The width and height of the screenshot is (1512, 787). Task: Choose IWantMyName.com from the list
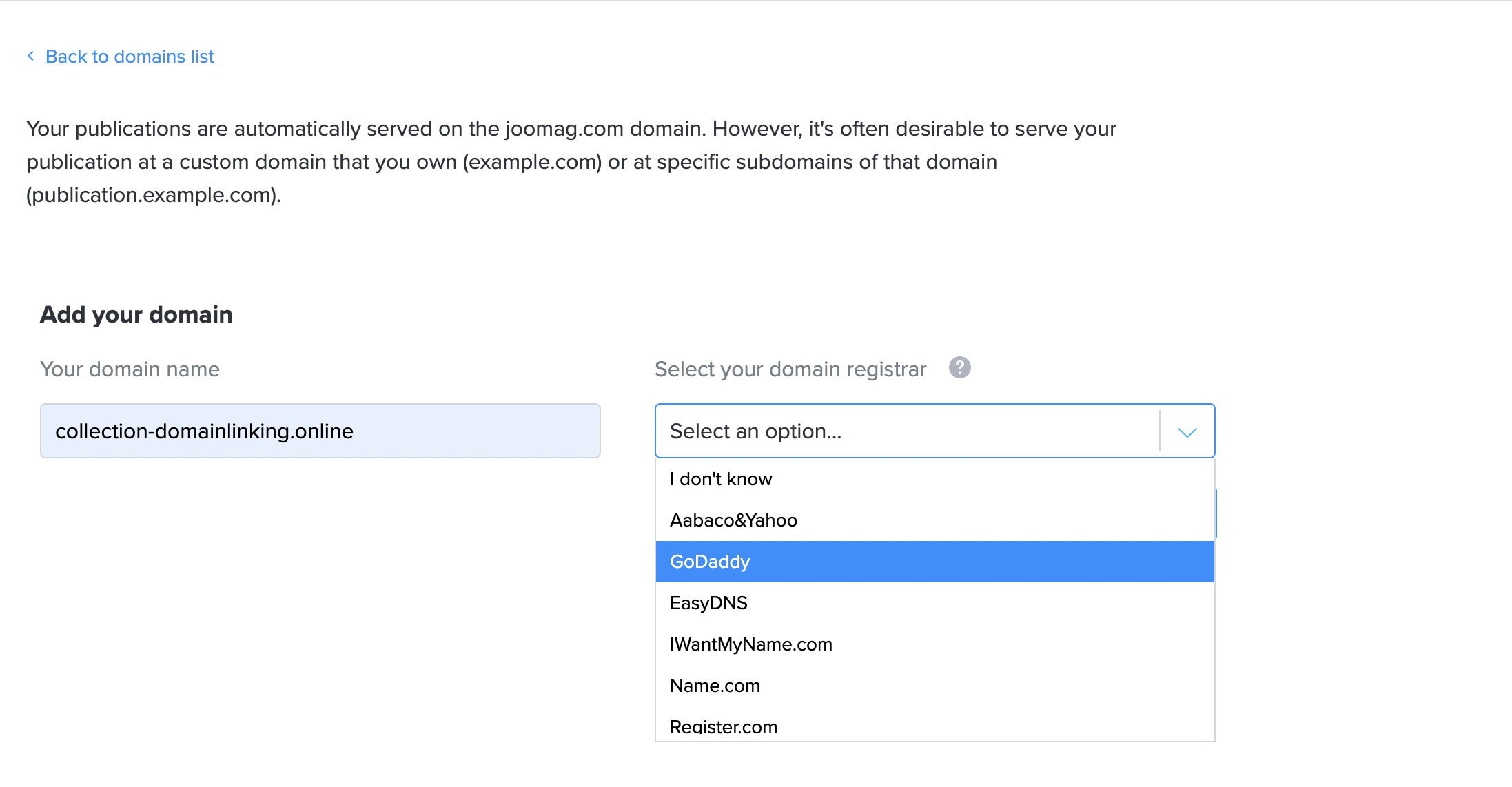tap(750, 644)
